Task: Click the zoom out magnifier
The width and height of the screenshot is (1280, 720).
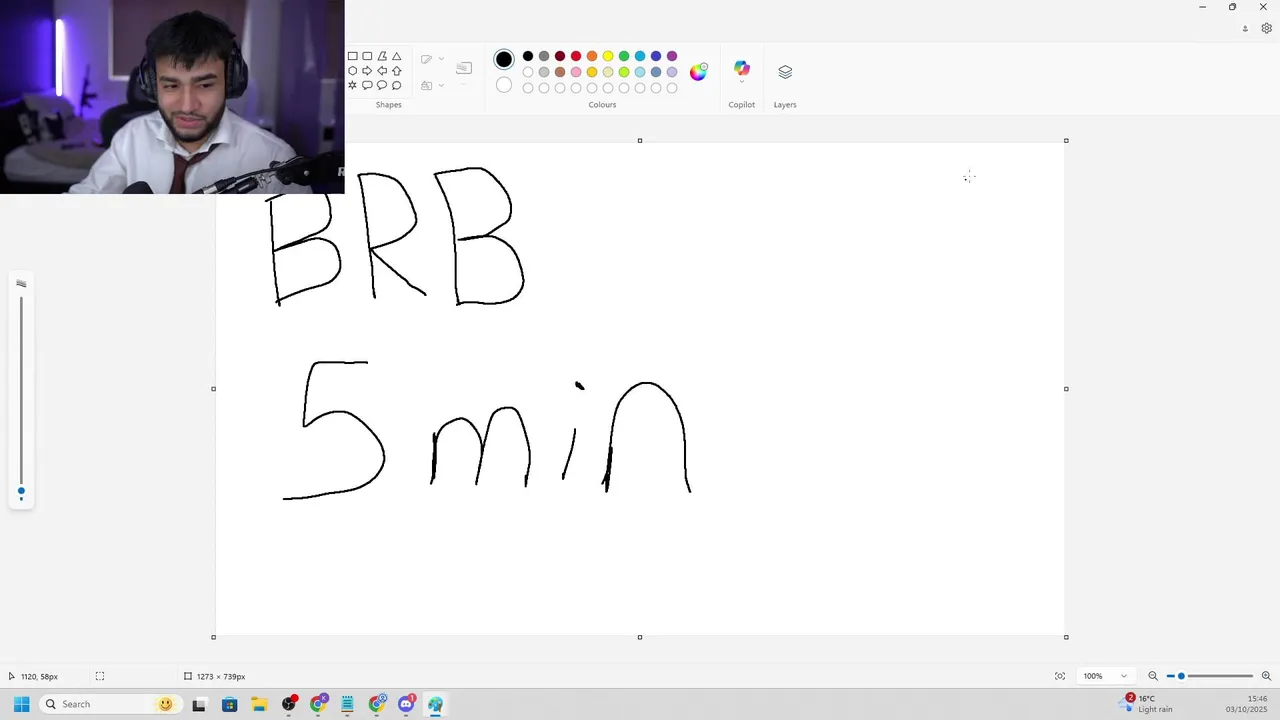Action: click(x=1153, y=676)
